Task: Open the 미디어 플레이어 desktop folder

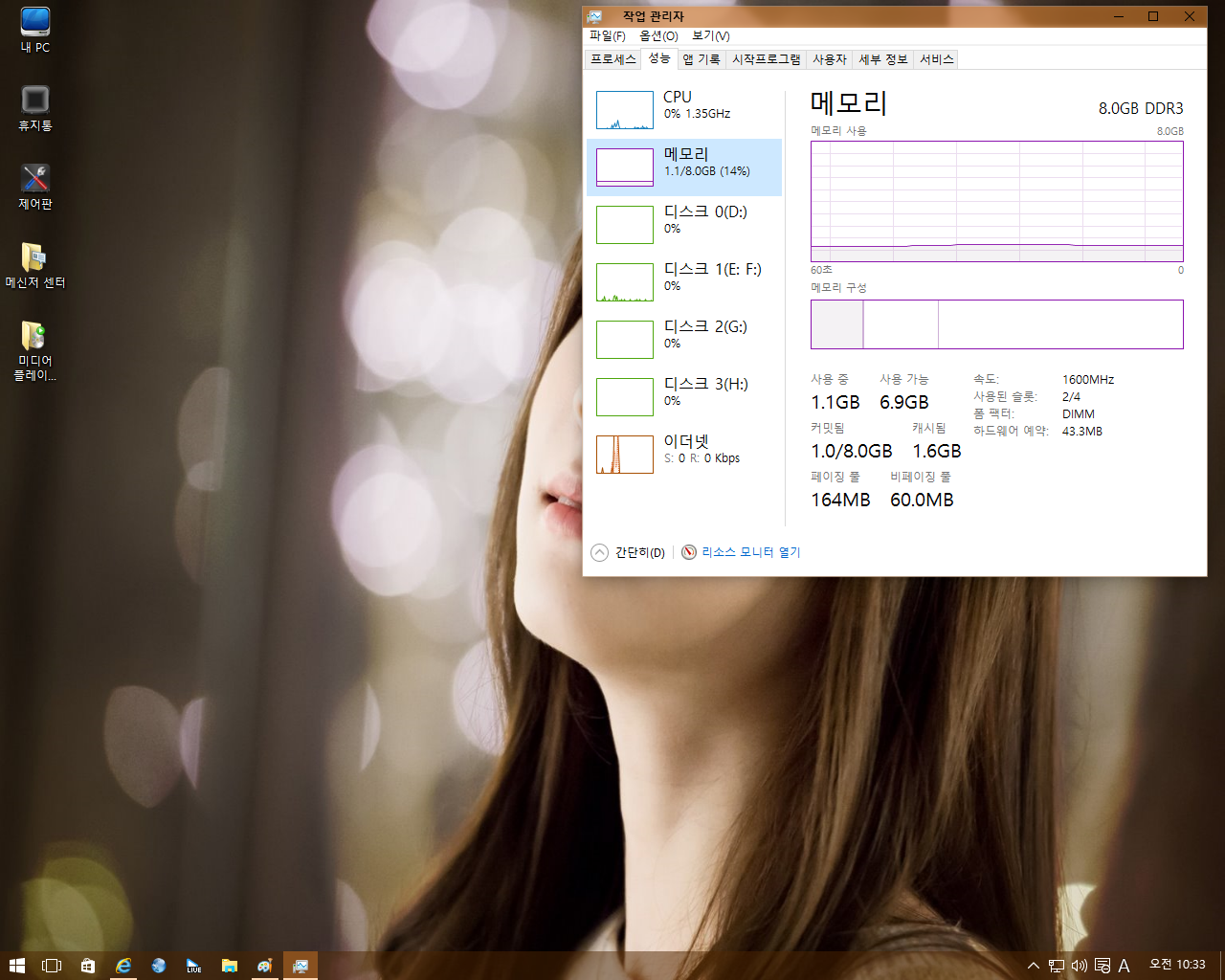Action: pos(35,350)
